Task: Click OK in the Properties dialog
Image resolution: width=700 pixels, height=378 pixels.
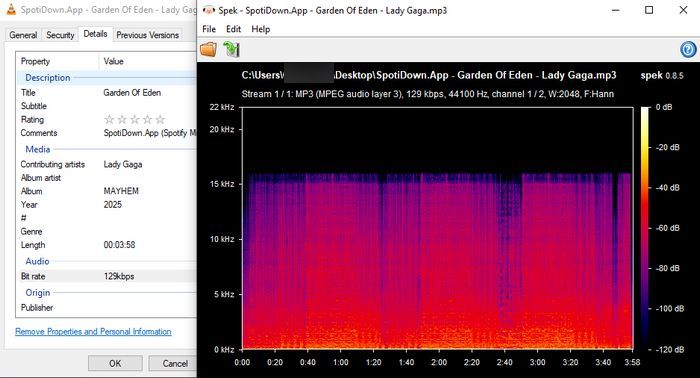Action: click(x=115, y=363)
